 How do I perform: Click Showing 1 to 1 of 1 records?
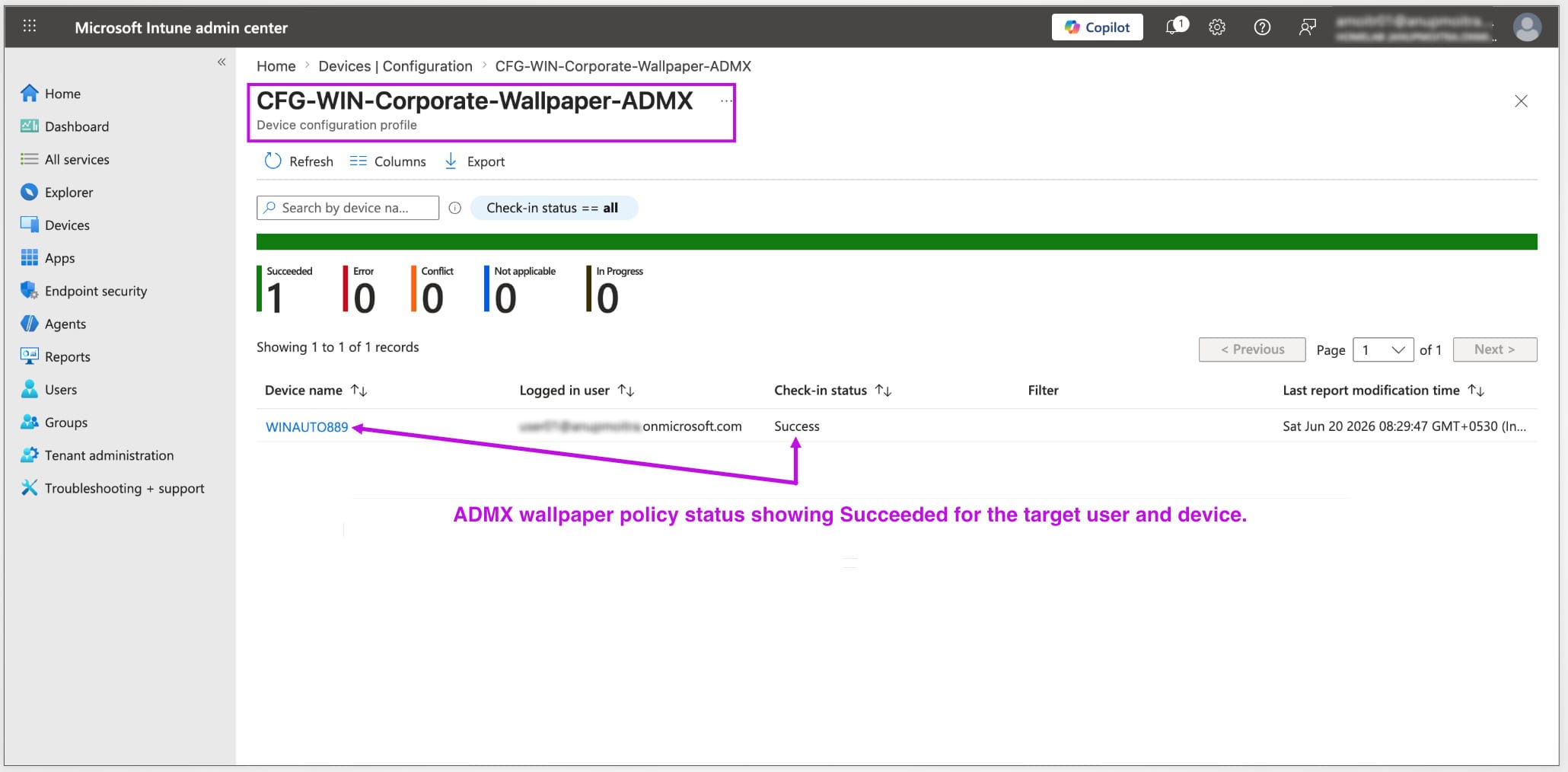pos(338,347)
